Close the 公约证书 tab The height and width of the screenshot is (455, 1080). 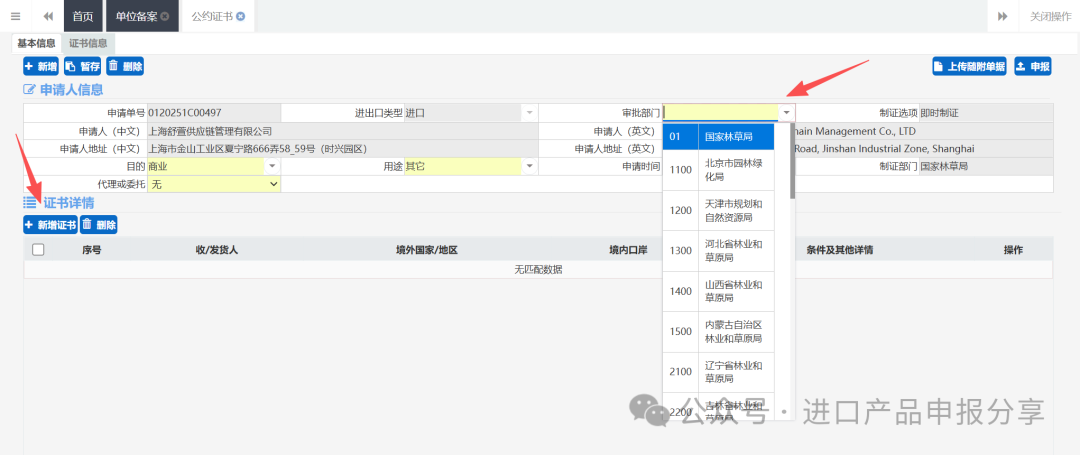[x=240, y=17]
